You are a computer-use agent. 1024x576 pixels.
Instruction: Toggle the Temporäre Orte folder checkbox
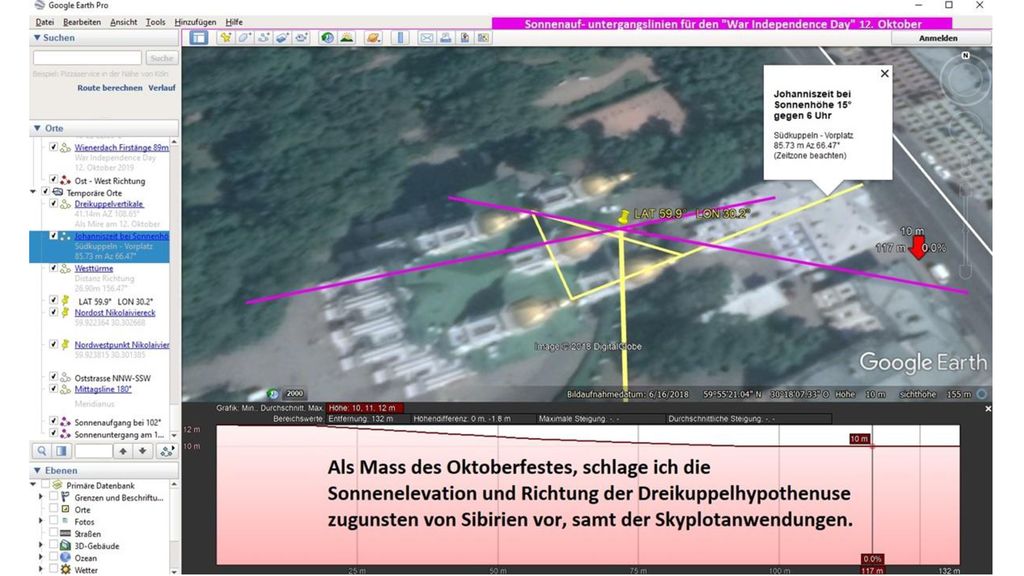(x=45, y=192)
